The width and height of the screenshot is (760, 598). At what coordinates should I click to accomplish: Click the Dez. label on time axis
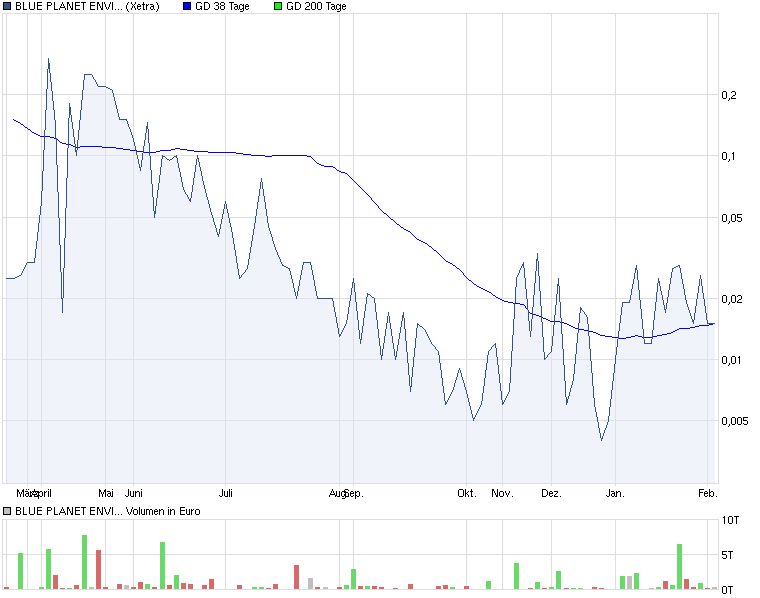pyautogui.click(x=551, y=493)
